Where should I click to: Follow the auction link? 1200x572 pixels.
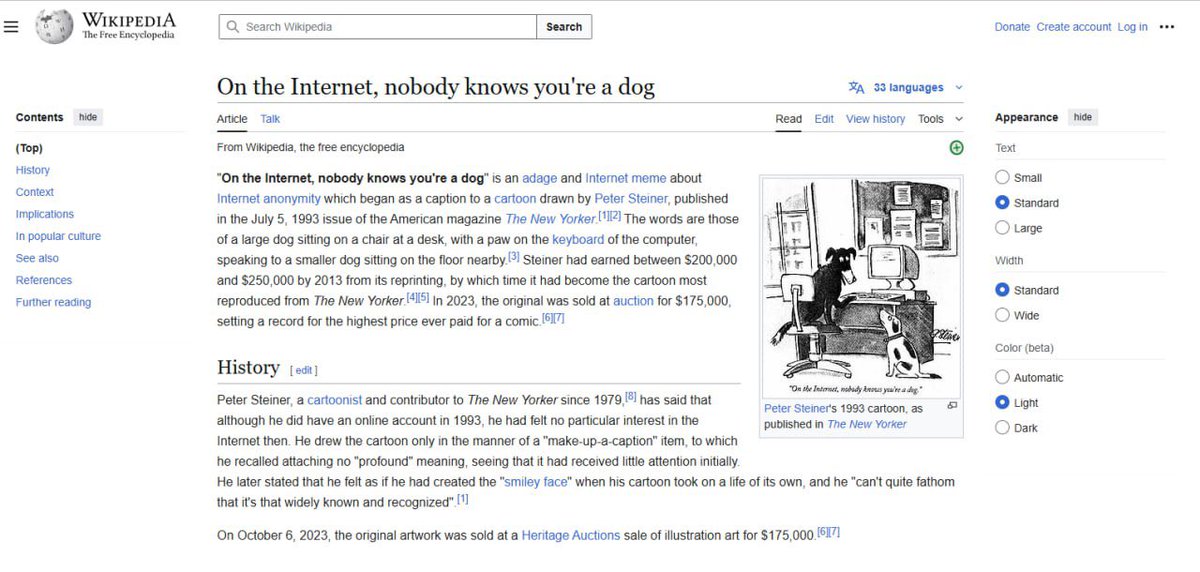633,301
